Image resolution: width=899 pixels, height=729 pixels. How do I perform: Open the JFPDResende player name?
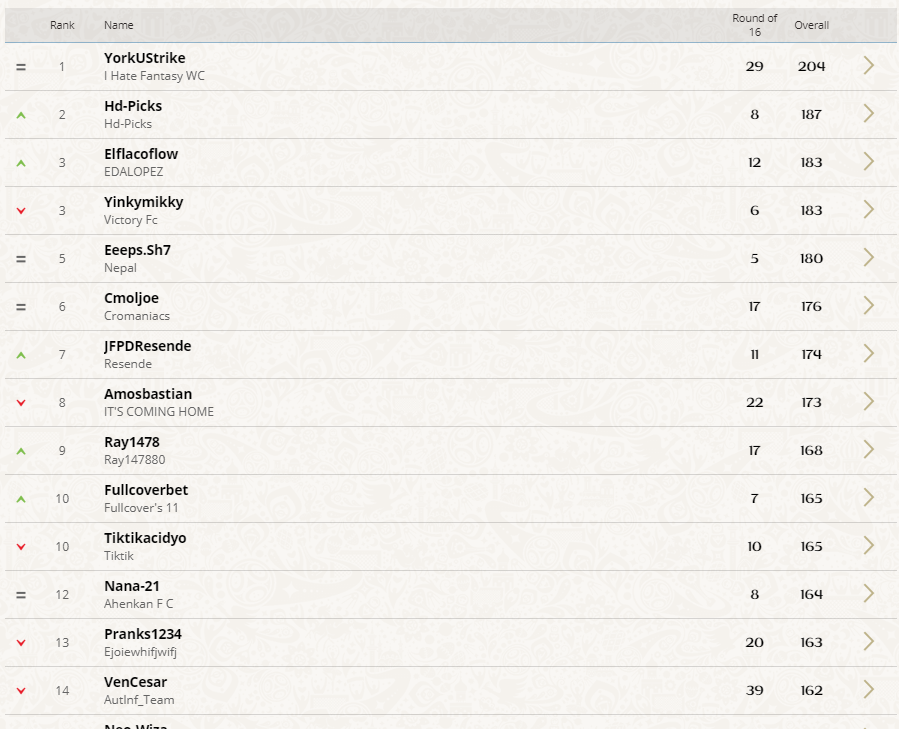(x=147, y=346)
